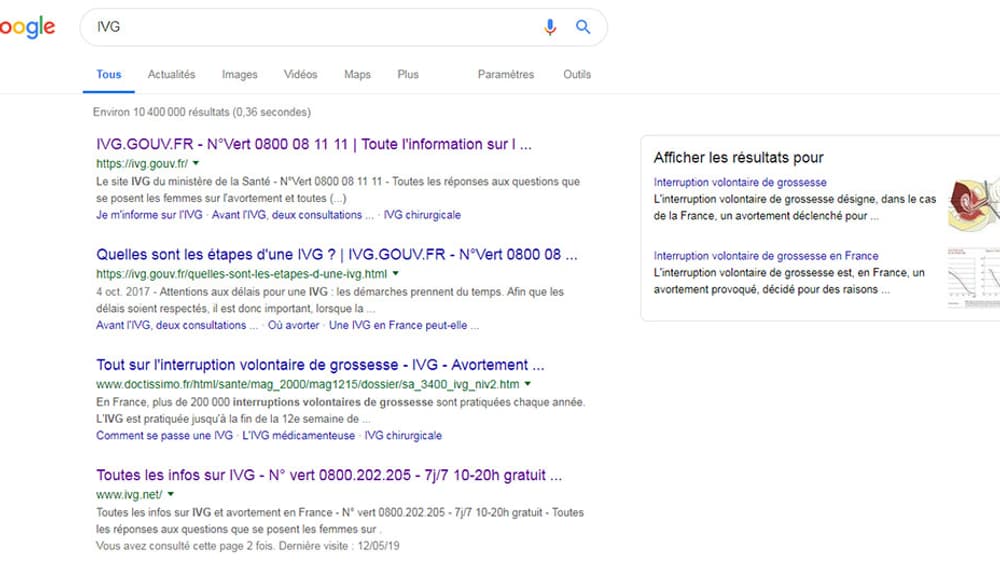Open the Outils options

pyautogui.click(x=577, y=74)
